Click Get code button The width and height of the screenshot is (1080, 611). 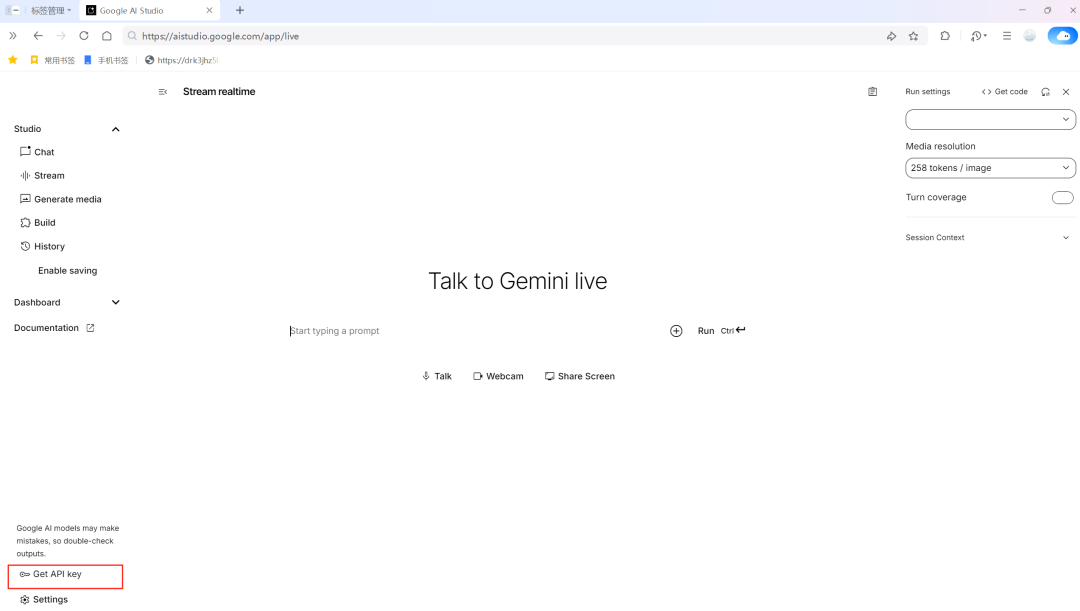[1004, 92]
